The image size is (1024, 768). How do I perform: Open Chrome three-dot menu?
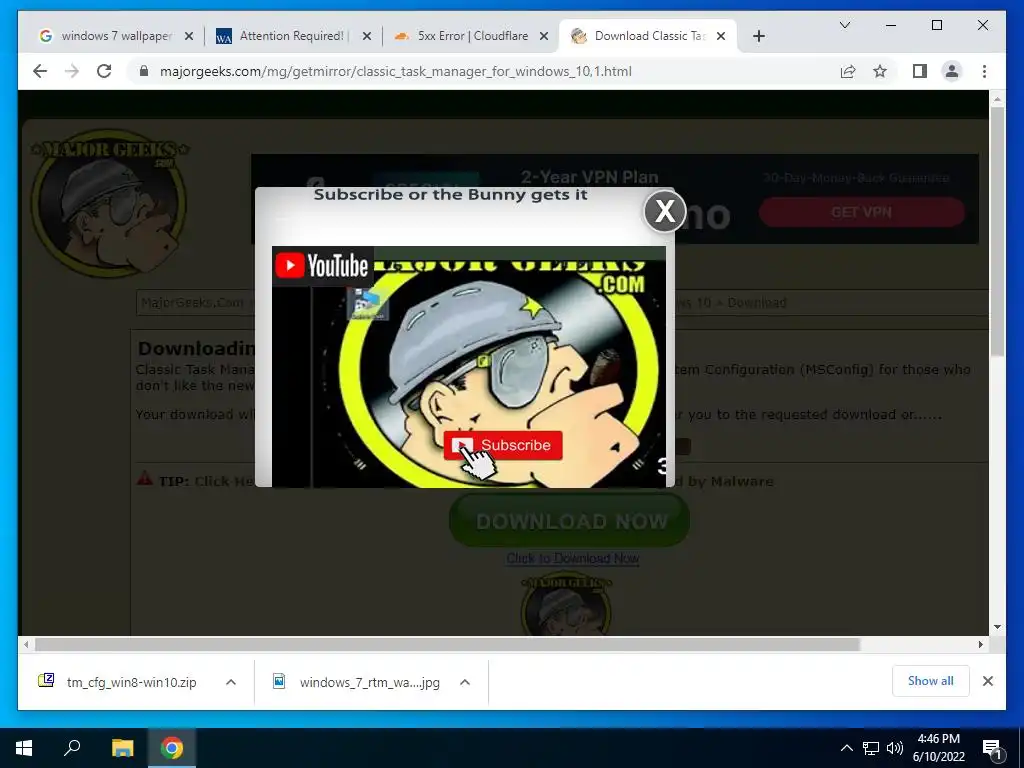[984, 71]
